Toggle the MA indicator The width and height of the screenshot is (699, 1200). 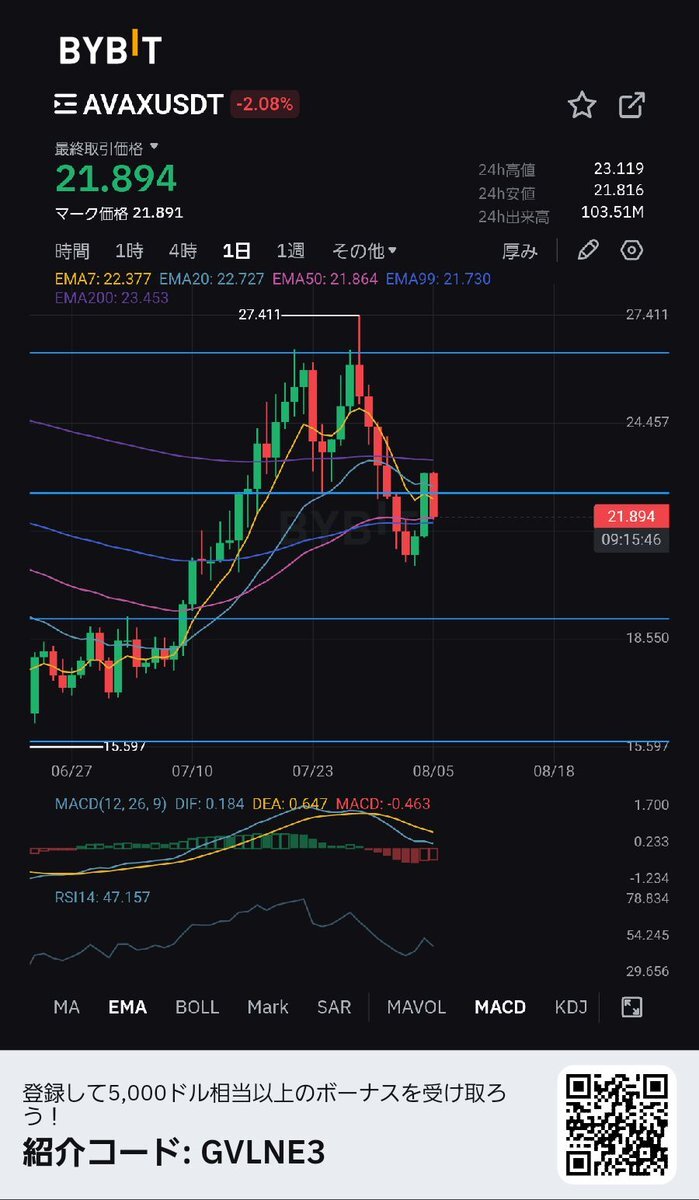point(66,1007)
